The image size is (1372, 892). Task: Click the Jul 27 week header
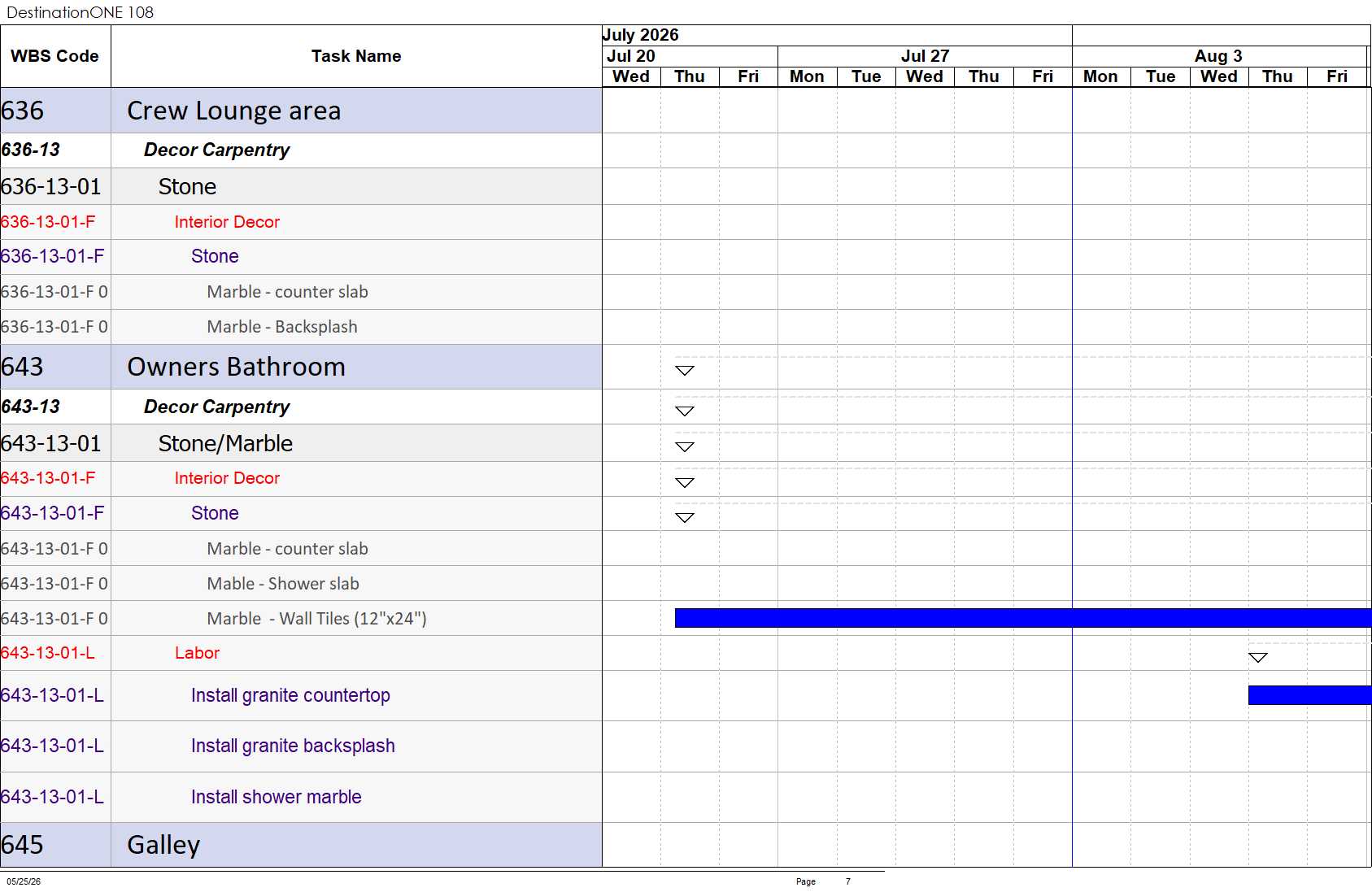click(x=925, y=56)
